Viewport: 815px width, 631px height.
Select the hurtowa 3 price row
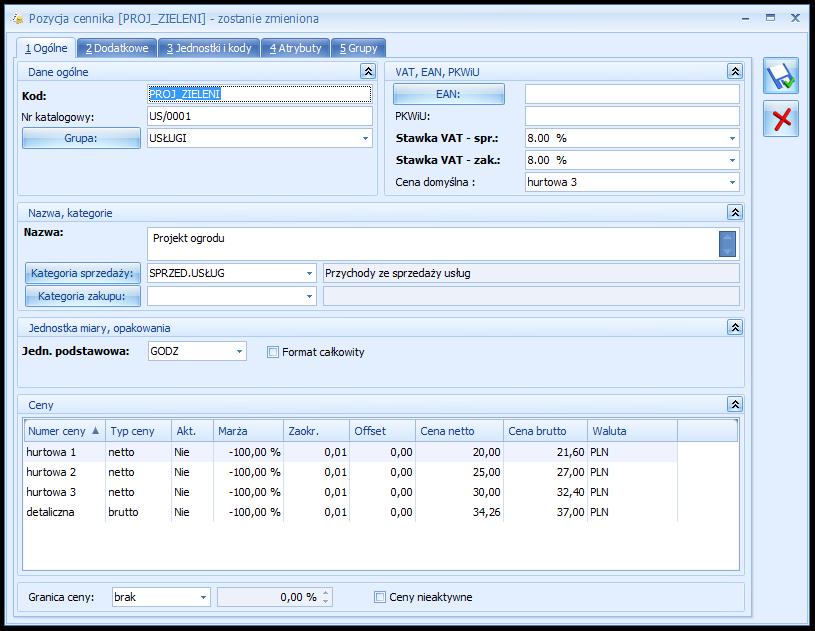click(351, 492)
